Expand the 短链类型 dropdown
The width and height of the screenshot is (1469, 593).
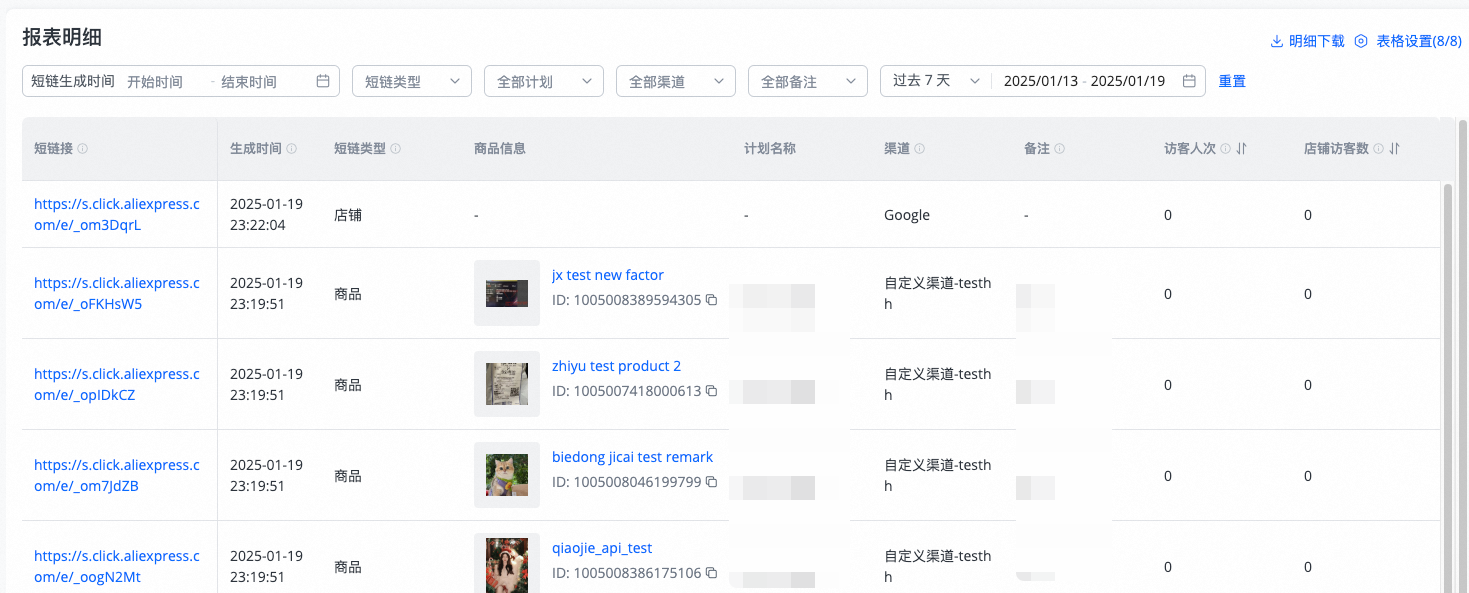(411, 81)
